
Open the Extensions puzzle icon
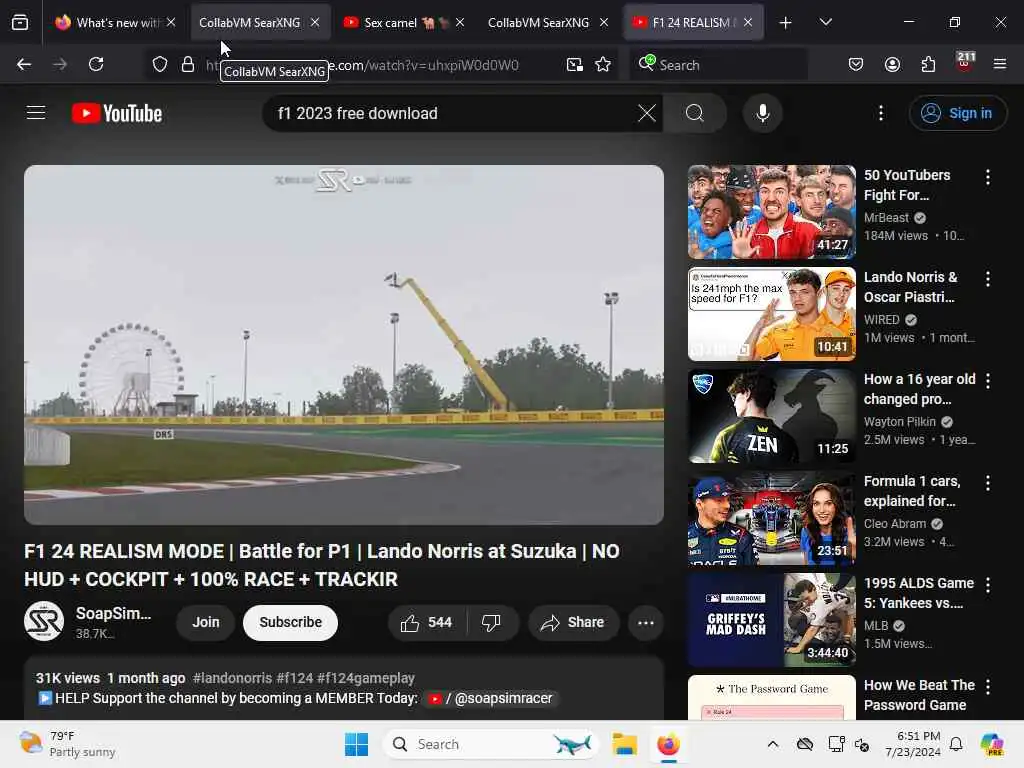coord(928,64)
